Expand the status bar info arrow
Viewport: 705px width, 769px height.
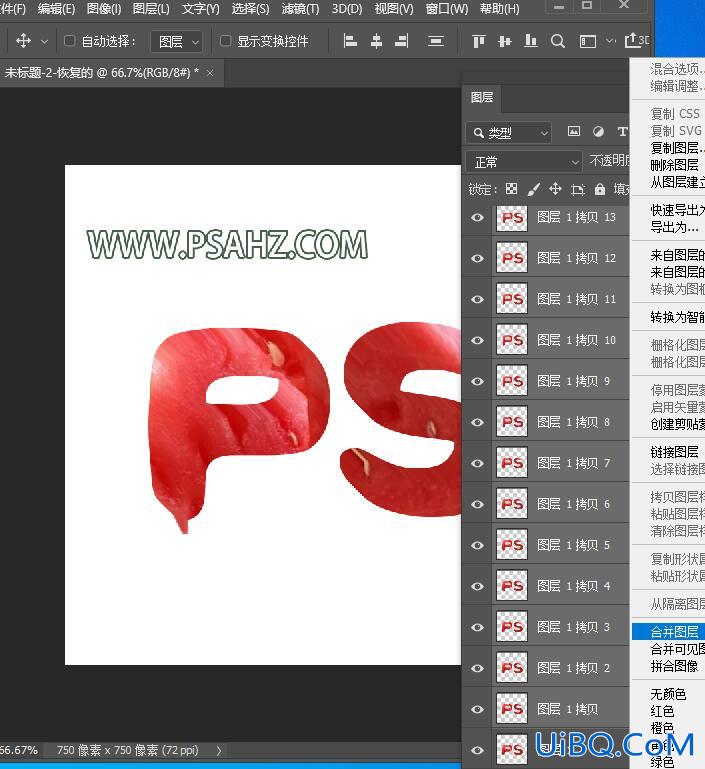tap(219, 750)
